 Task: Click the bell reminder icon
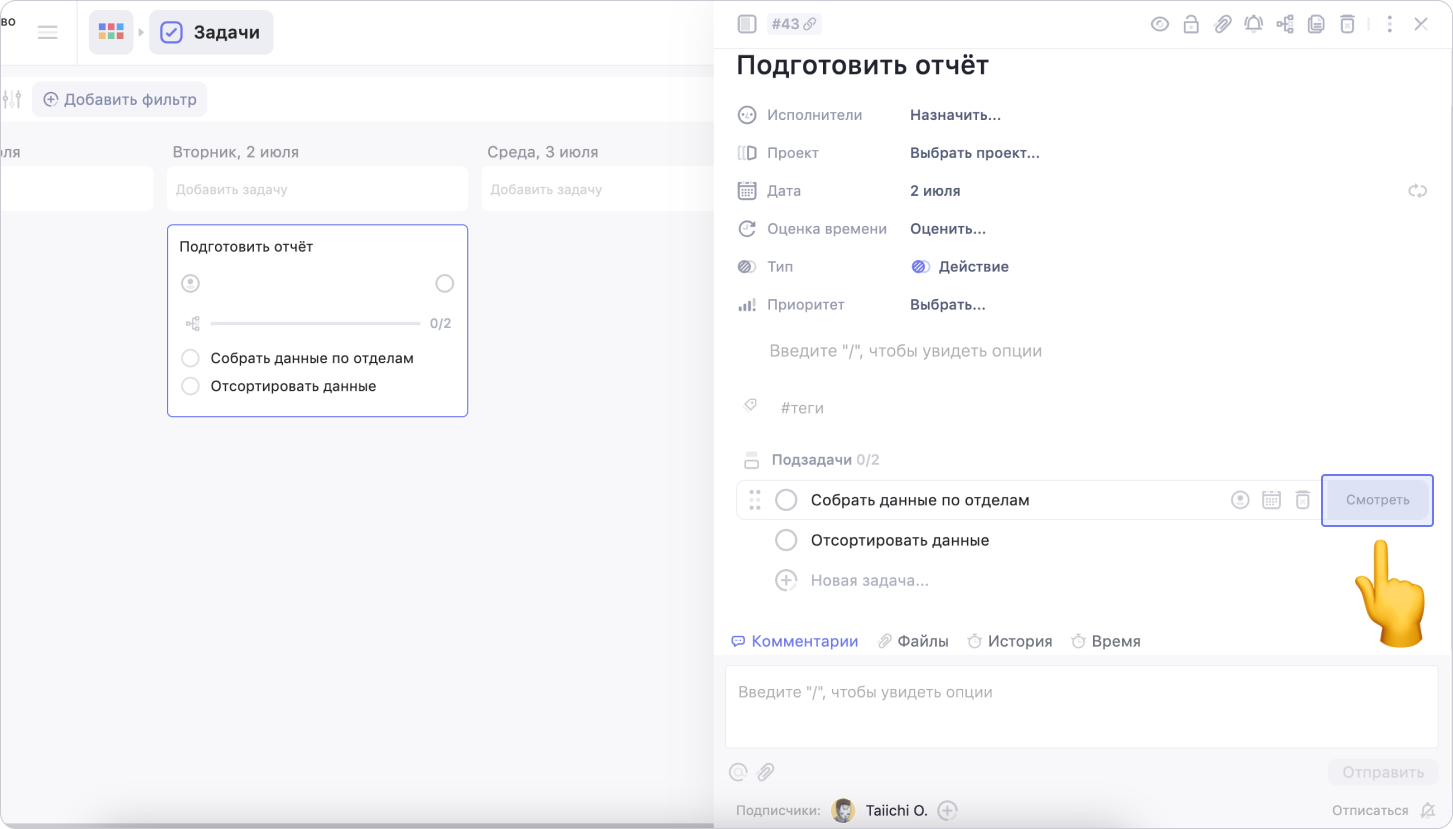tap(1253, 24)
